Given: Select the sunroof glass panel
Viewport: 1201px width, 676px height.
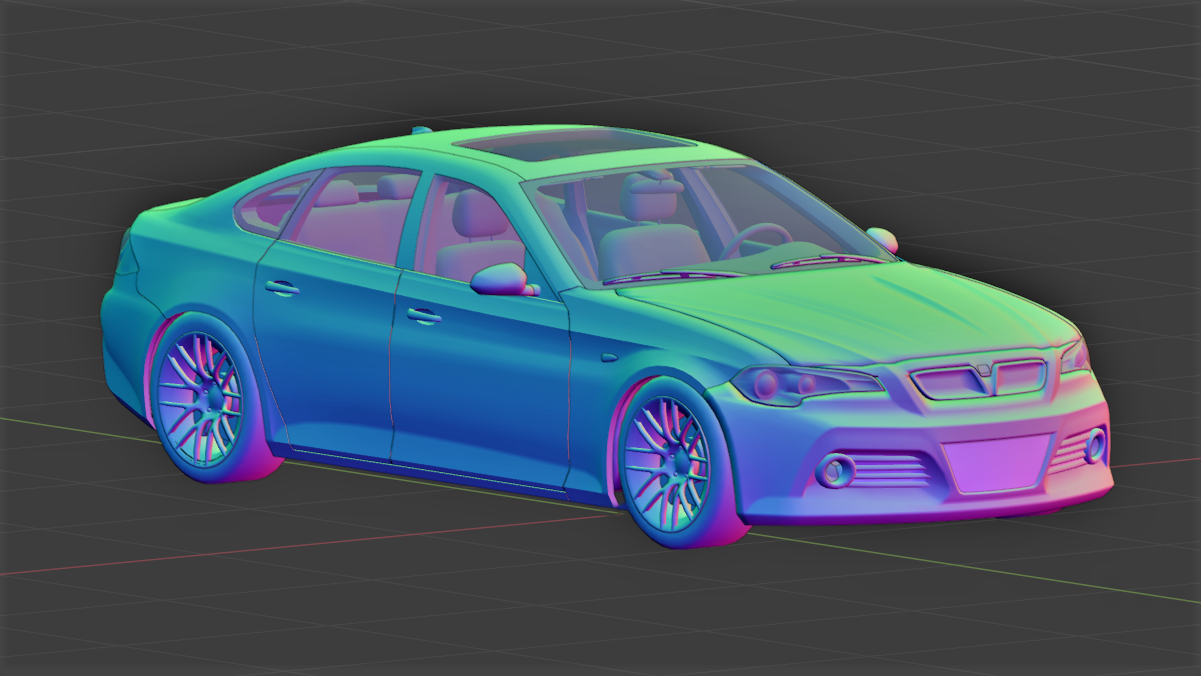Looking at the screenshot, I should coord(573,143).
